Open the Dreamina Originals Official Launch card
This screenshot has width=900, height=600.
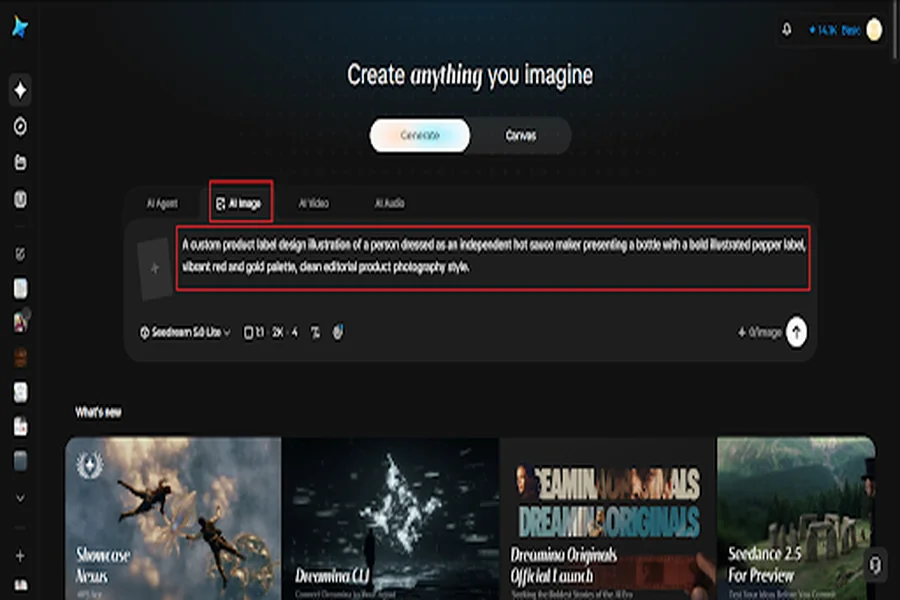(x=608, y=518)
